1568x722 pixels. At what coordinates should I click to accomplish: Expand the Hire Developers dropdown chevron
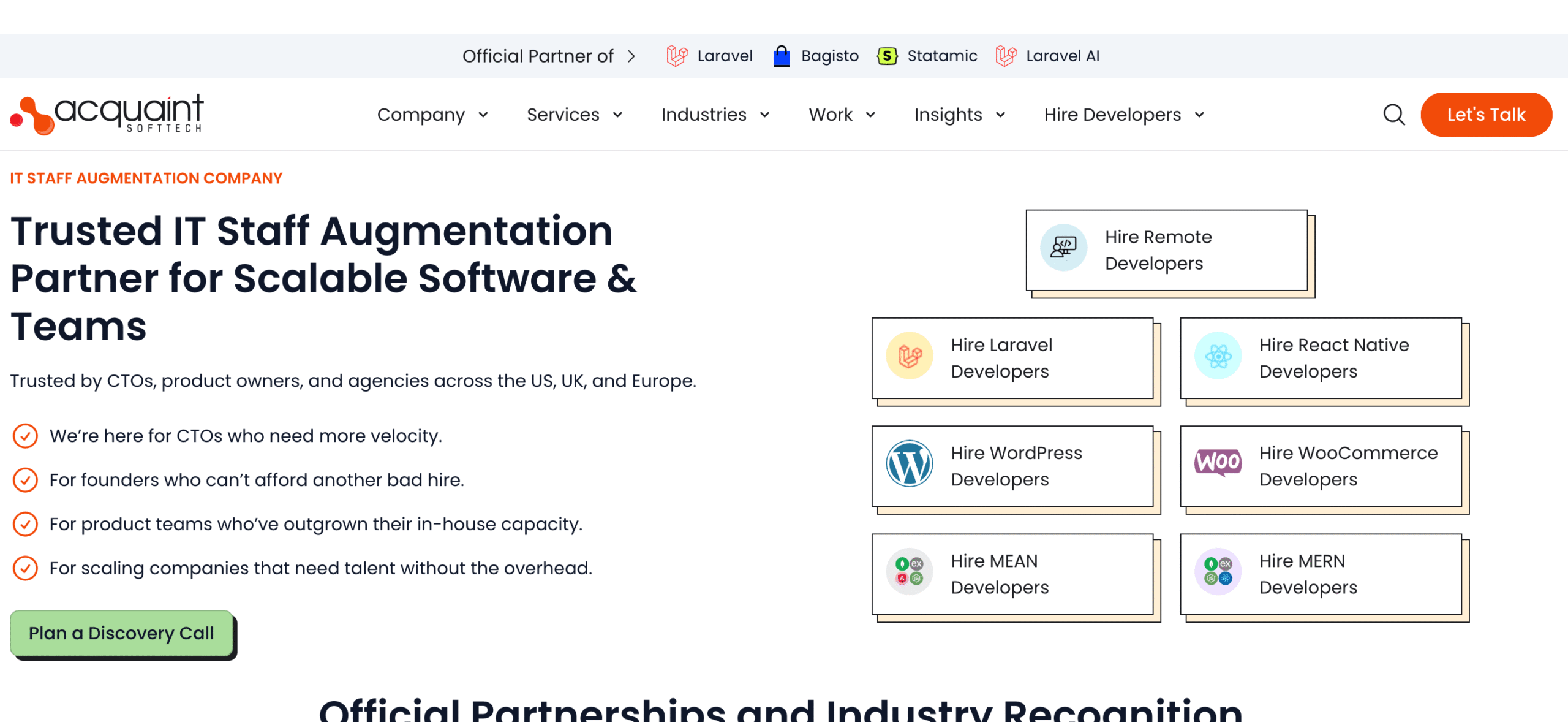tap(1199, 115)
